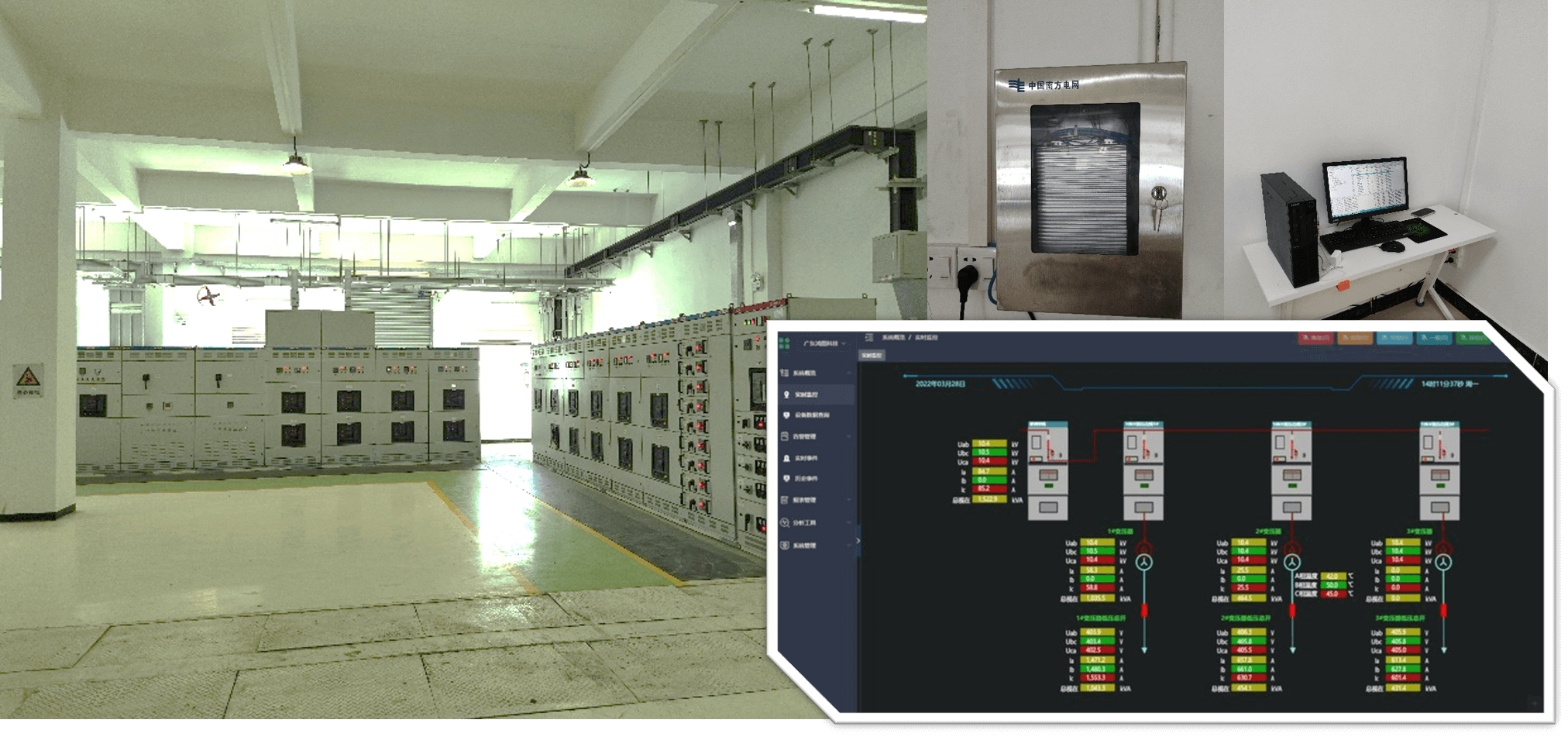Expand the sidebar side-panel arrow handle
The height and width of the screenshot is (737, 1568).
coord(858,540)
